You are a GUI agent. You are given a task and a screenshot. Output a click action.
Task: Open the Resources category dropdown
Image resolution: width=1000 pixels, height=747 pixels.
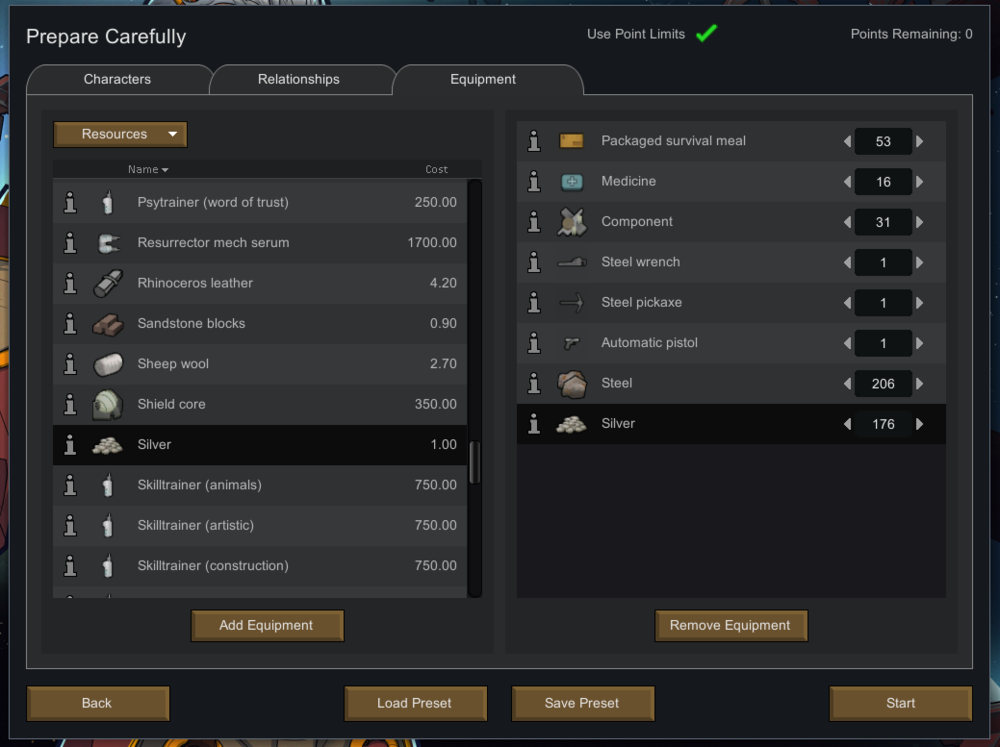coord(120,134)
